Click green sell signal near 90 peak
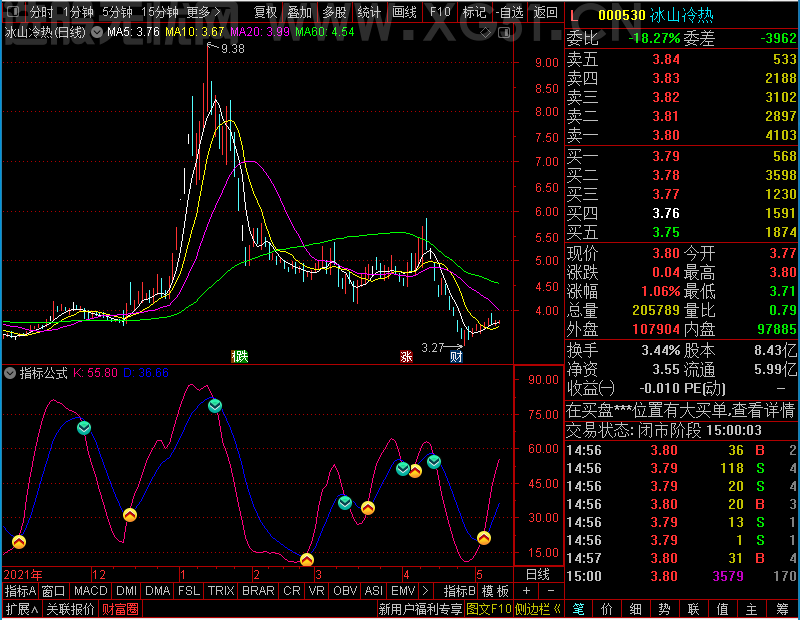The height and width of the screenshot is (620, 800). [215, 406]
